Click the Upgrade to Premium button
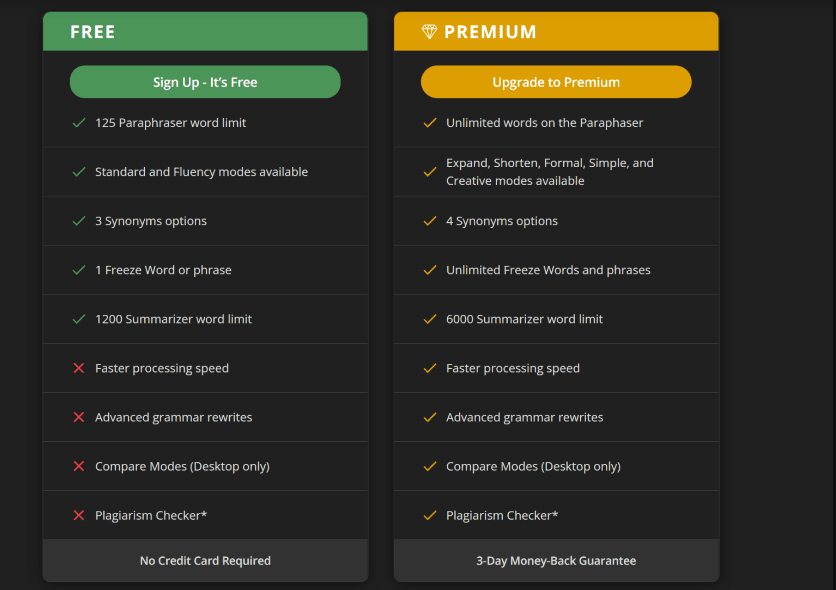 point(556,82)
